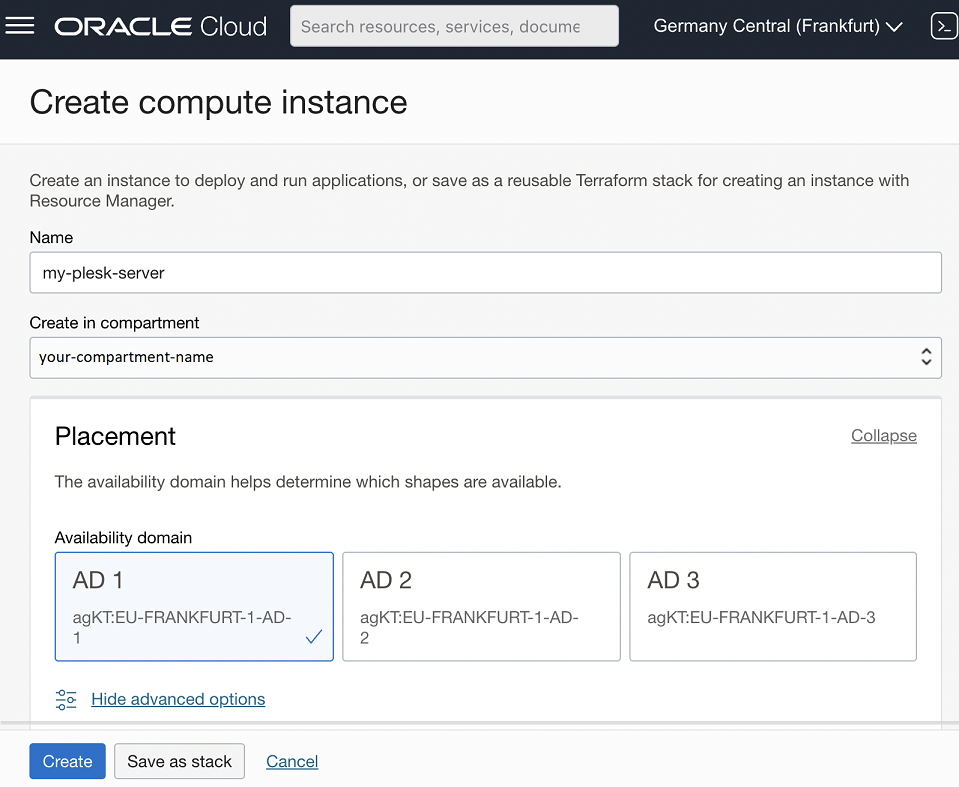This screenshot has width=959, height=787.
Task: Click the search resources field
Action: [453, 26]
